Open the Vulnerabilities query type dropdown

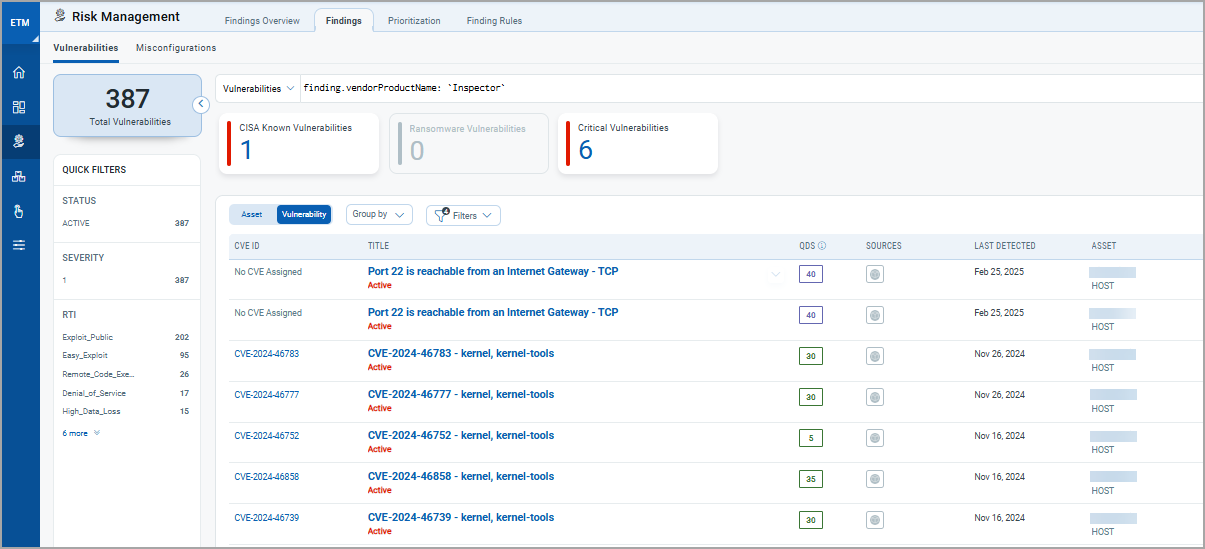(258, 88)
